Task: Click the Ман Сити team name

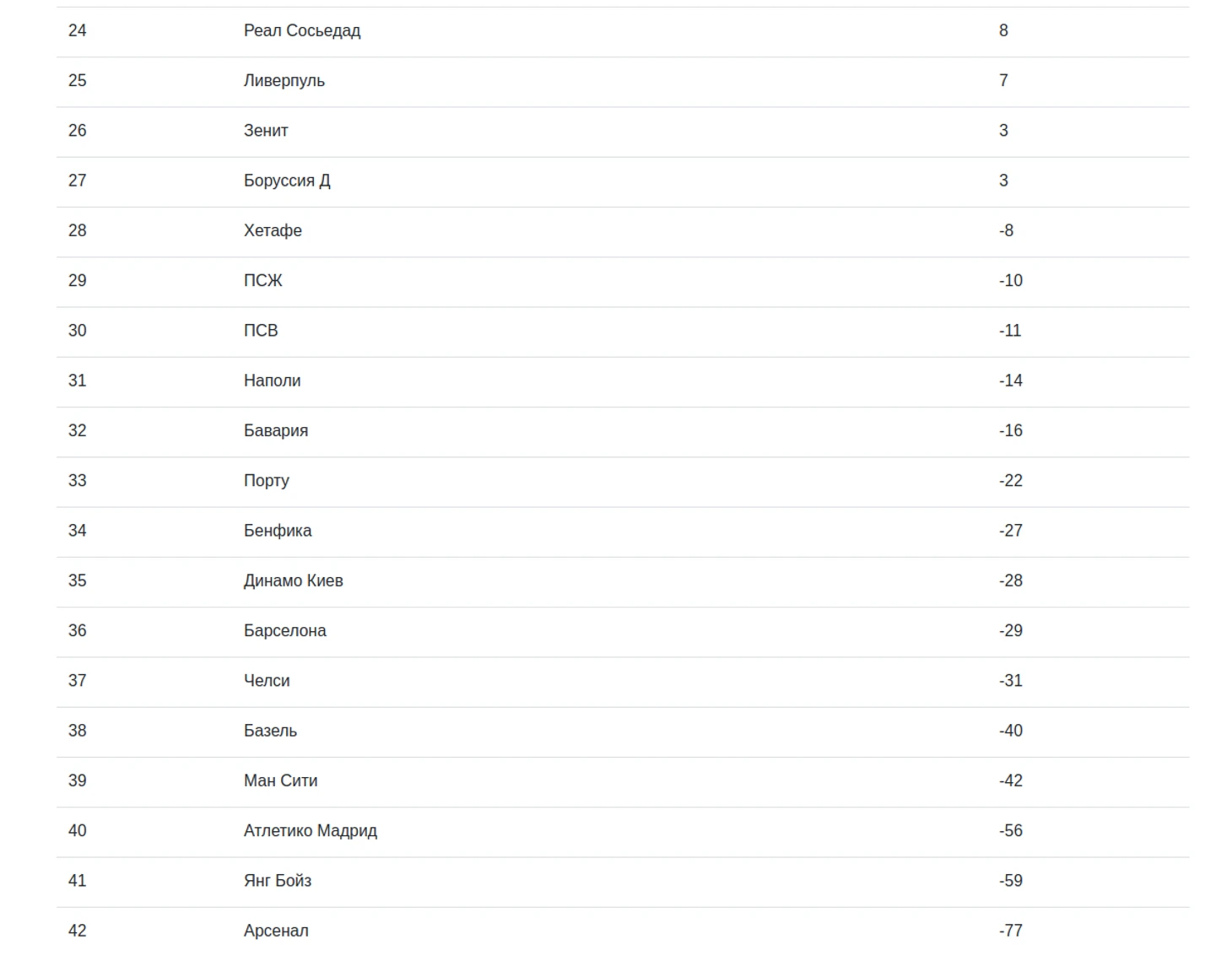Action: pyautogui.click(x=281, y=781)
